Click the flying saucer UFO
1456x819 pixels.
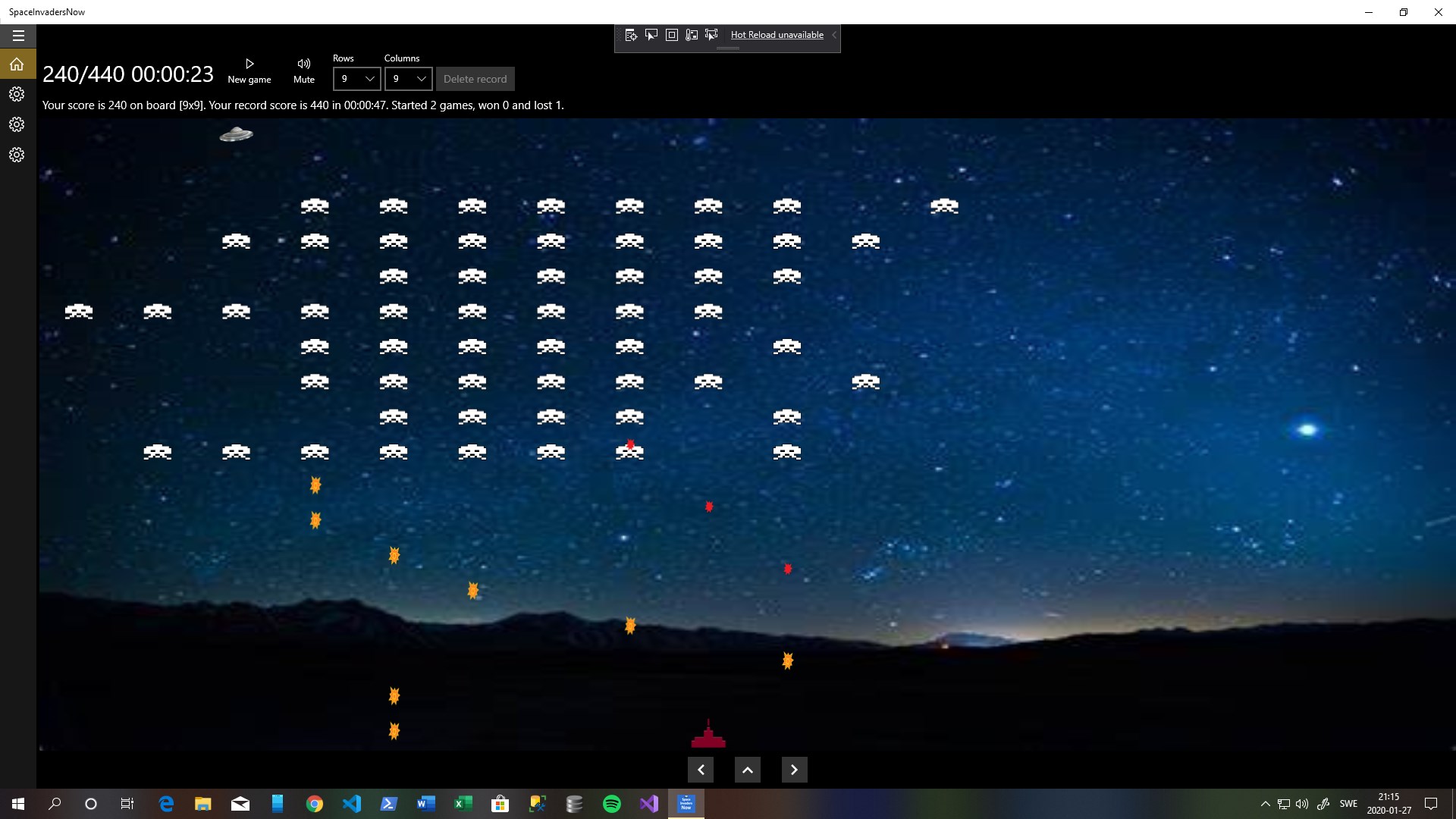(236, 134)
